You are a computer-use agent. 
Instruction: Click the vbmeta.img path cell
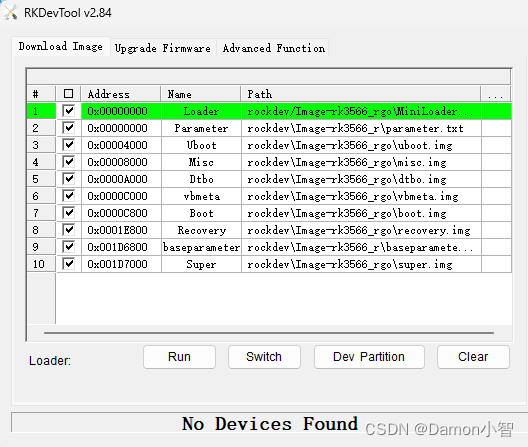[361, 196]
